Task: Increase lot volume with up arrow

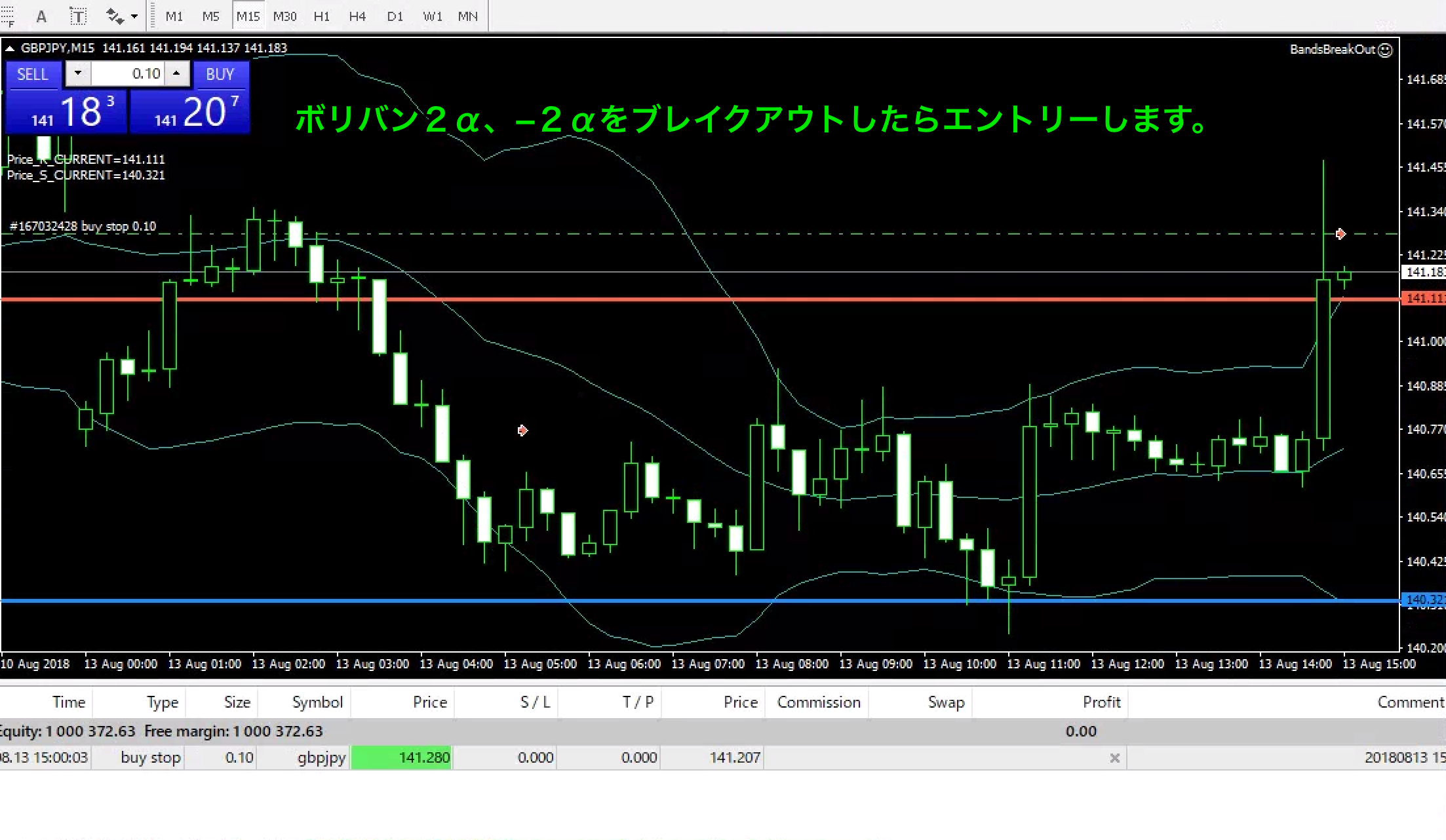Action: pyautogui.click(x=176, y=73)
